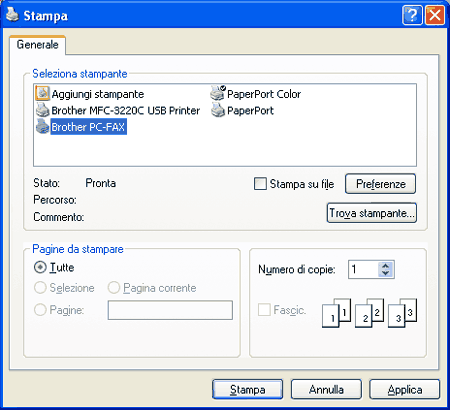The image size is (450, 410).
Task: Choose the PaperPort Color printer icon
Action: [218, 93]
